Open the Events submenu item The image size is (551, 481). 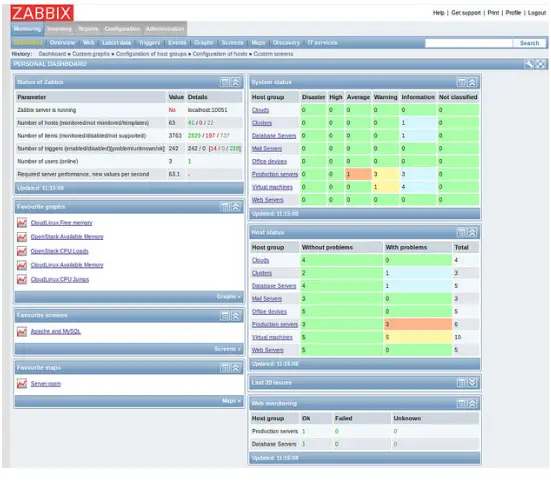click(177, 43)
